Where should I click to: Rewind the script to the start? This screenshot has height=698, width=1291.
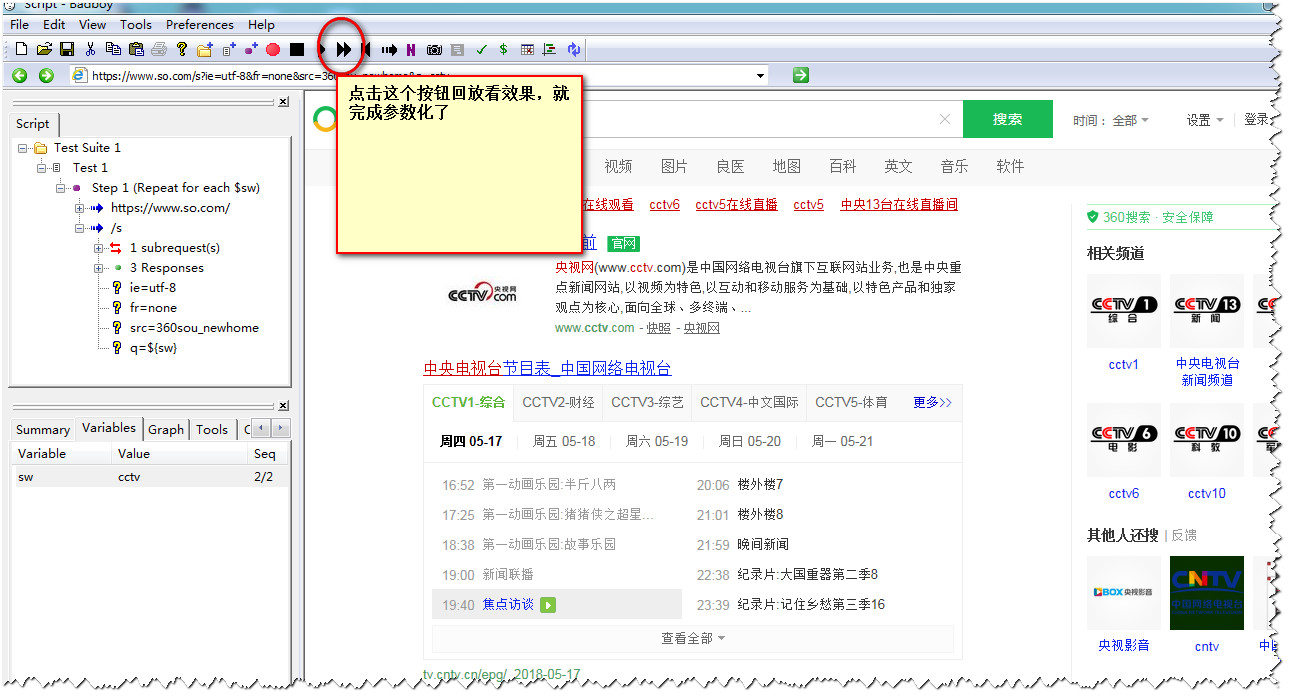pyautogui.click(x=366, y=49)
